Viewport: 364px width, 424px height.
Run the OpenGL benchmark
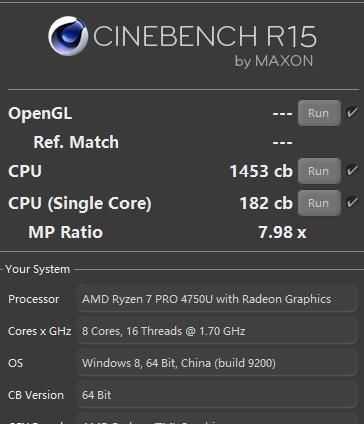click(x=319, y=113)
